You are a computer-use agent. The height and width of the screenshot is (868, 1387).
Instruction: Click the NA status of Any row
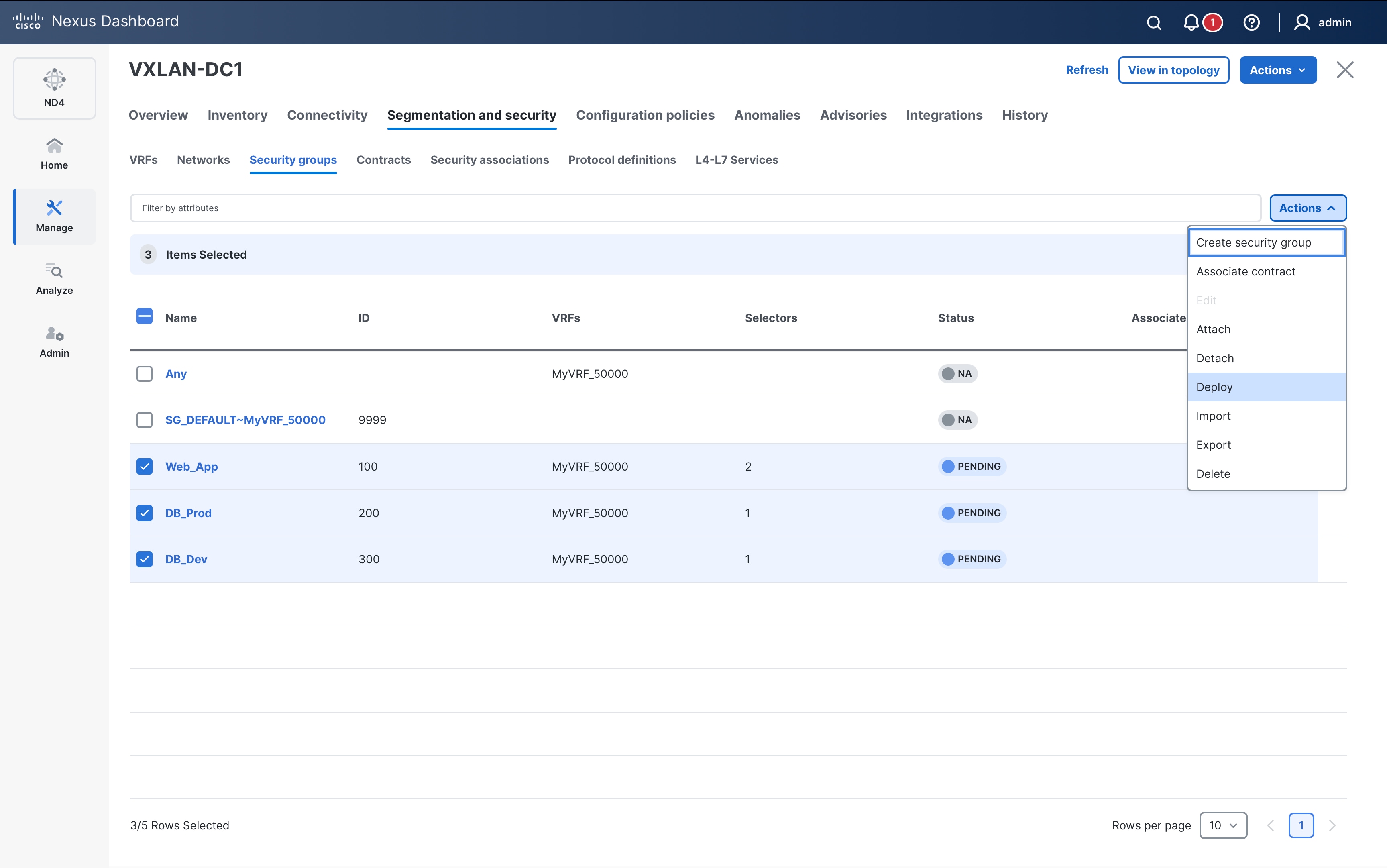click(958, 374)
